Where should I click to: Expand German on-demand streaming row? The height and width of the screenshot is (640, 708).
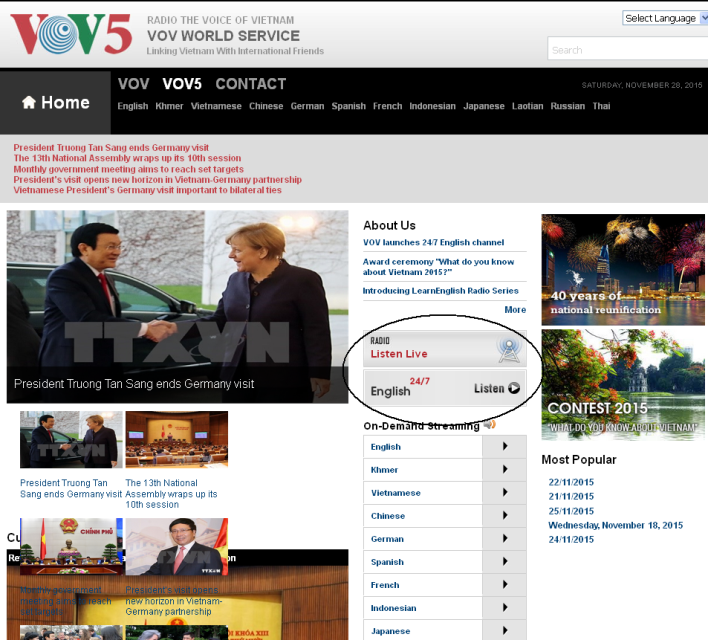(504, 539)
